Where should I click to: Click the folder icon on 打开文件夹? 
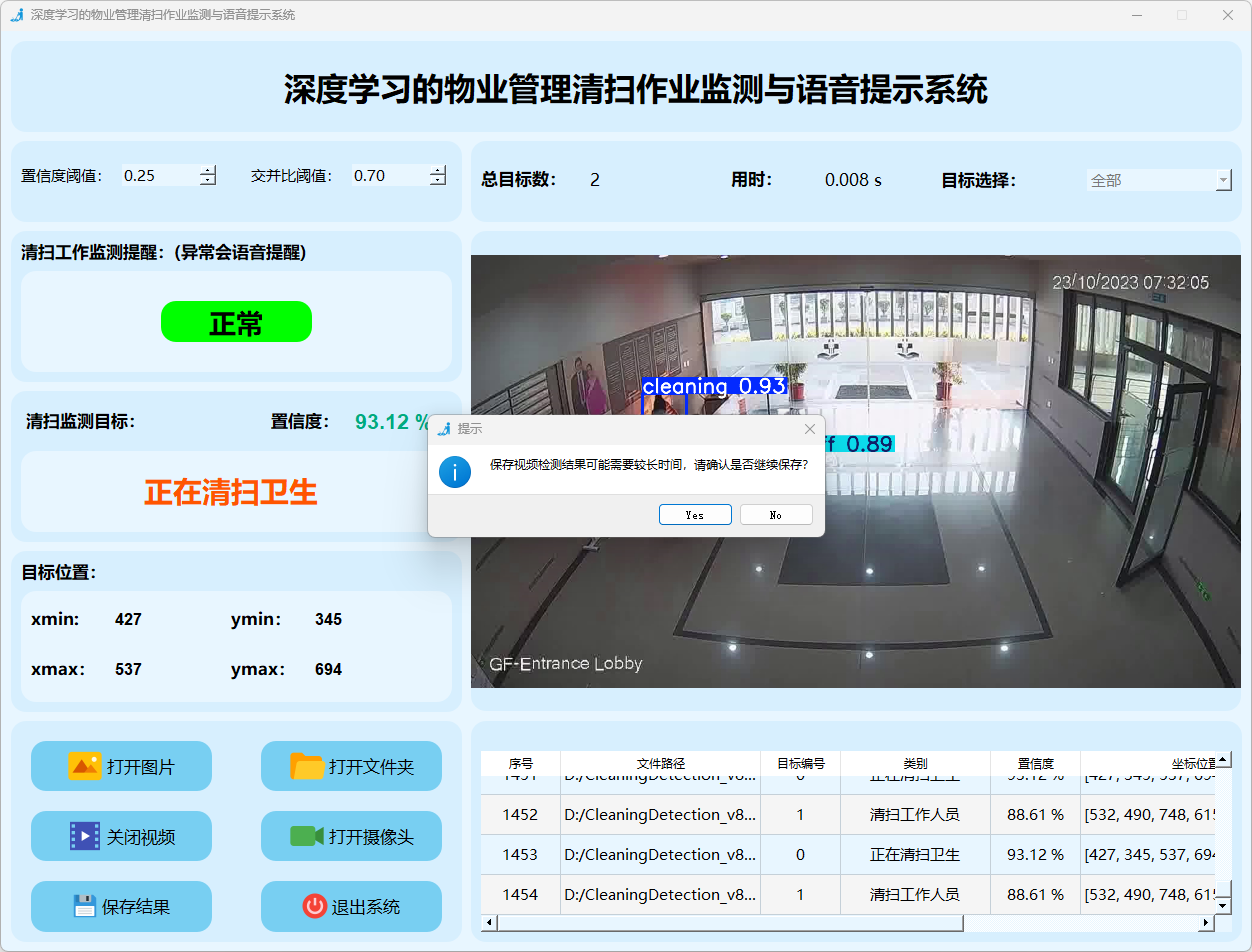pos(307,766)
